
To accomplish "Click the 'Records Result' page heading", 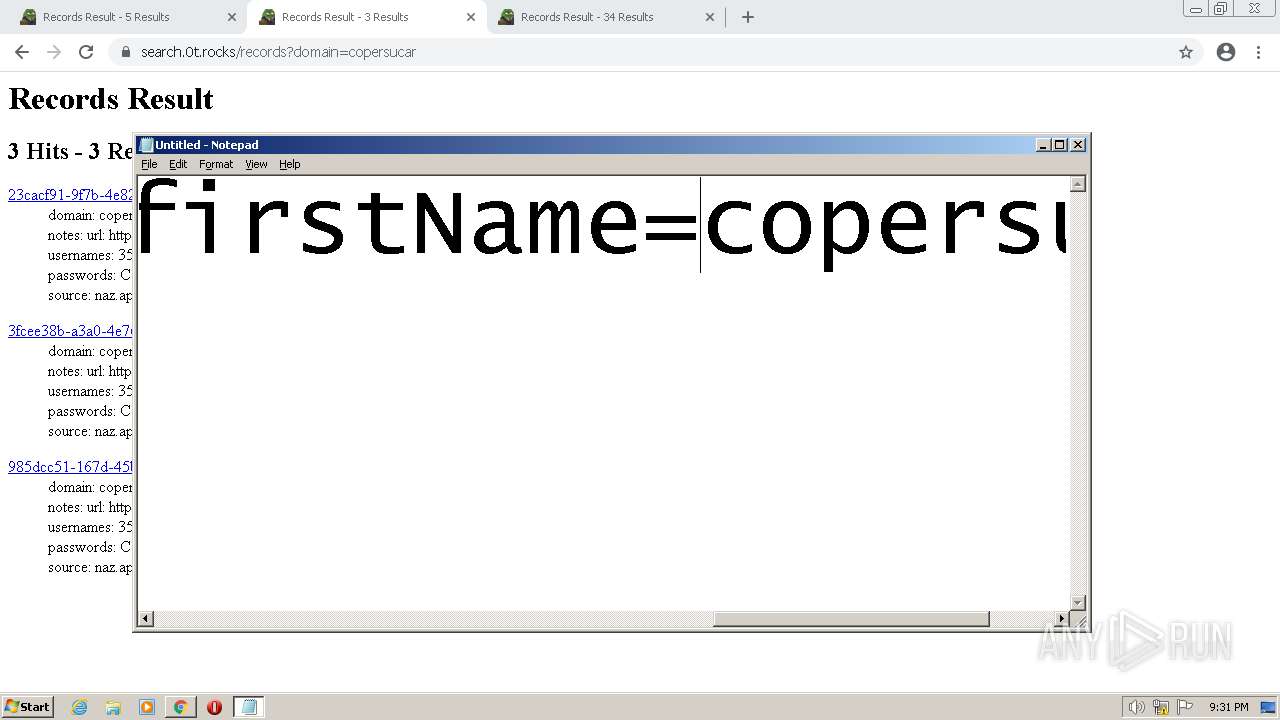I will tap(111, 99).
